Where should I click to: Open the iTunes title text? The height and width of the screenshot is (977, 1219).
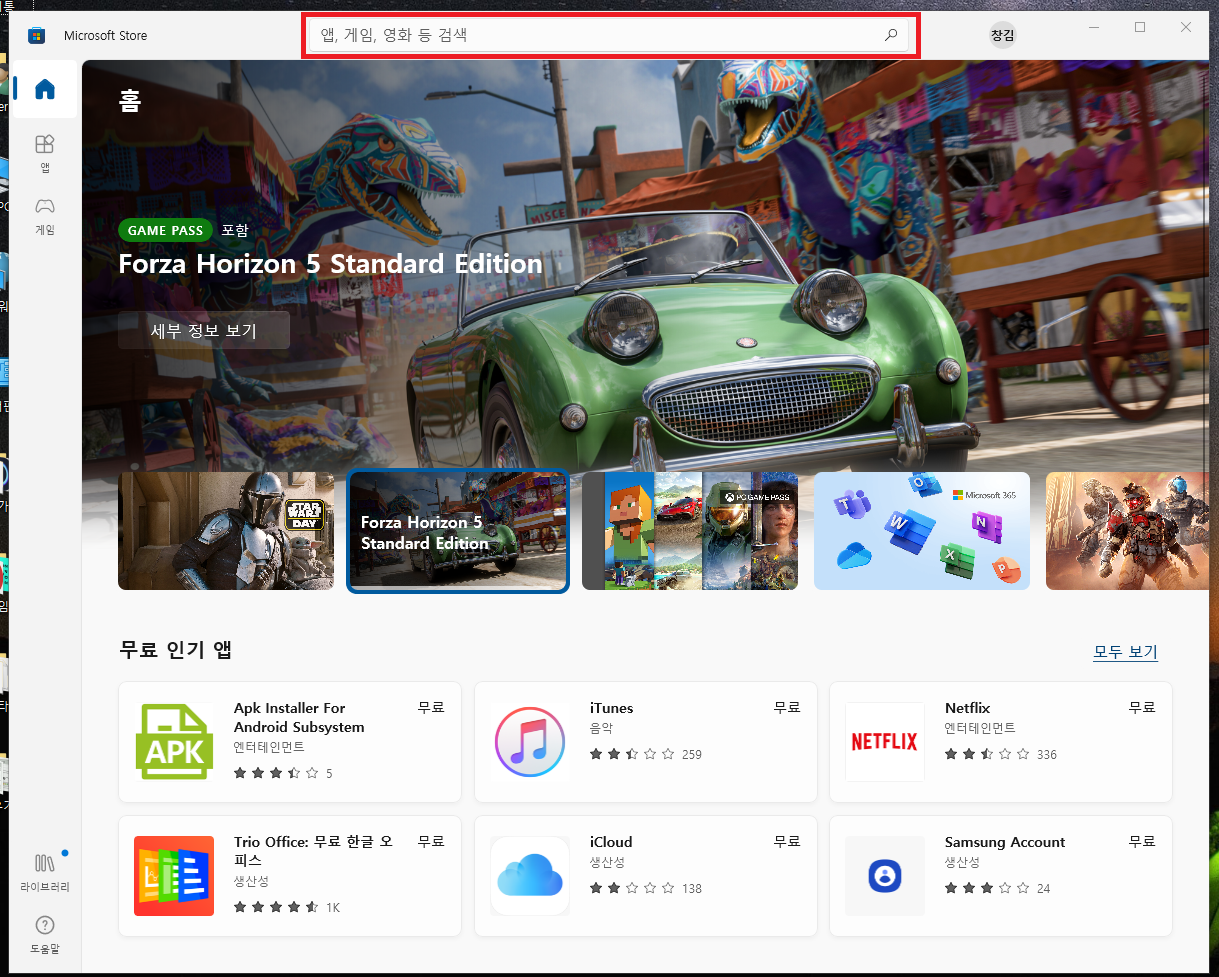pyautogui.click(x=611, y=708)
